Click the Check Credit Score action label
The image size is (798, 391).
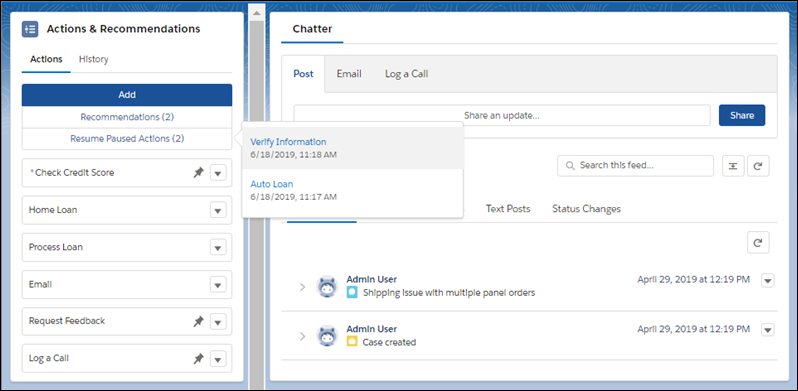click(74, 173)
